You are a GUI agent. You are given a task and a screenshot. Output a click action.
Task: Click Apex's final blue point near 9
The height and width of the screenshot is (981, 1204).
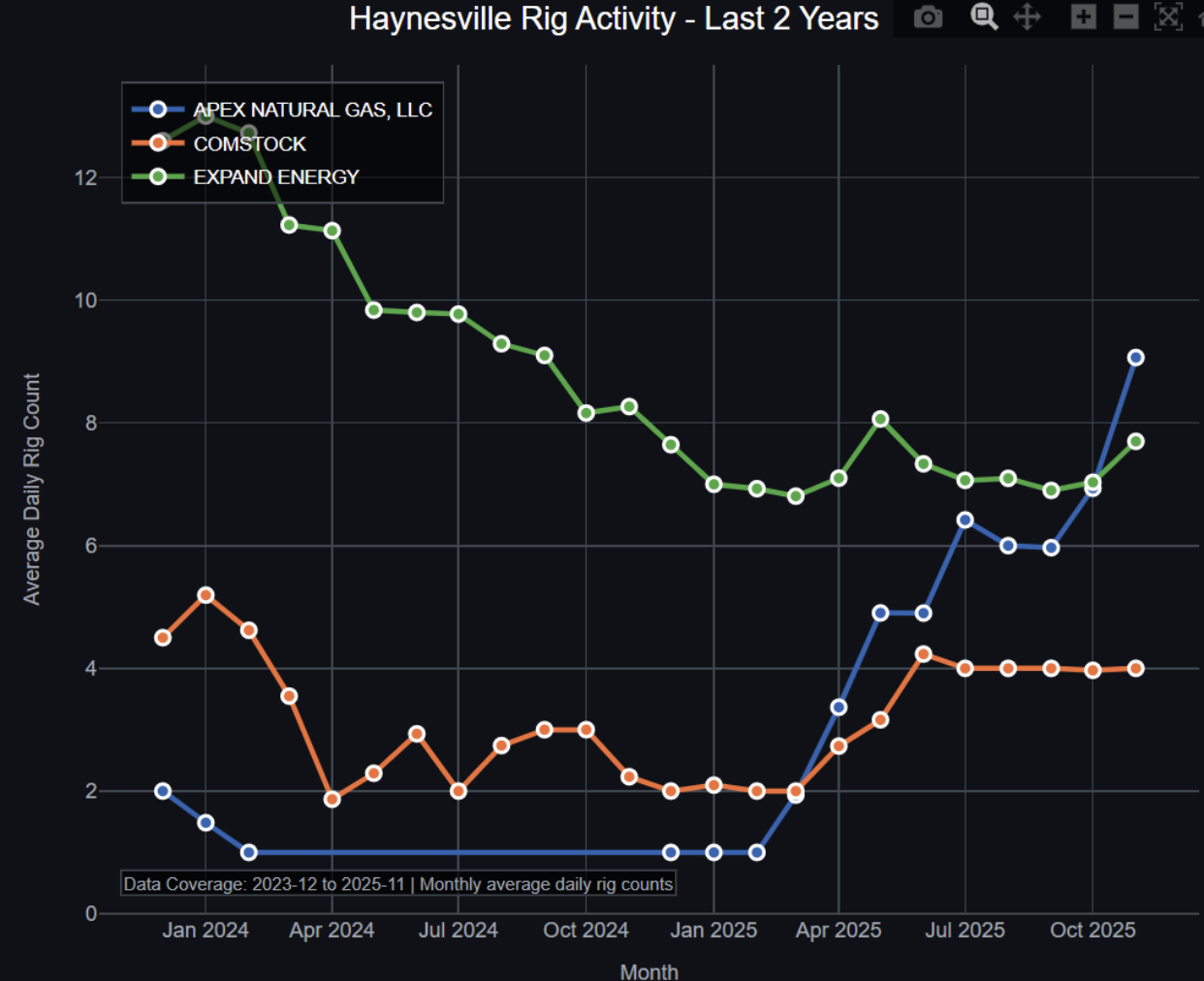point(1135,358)
